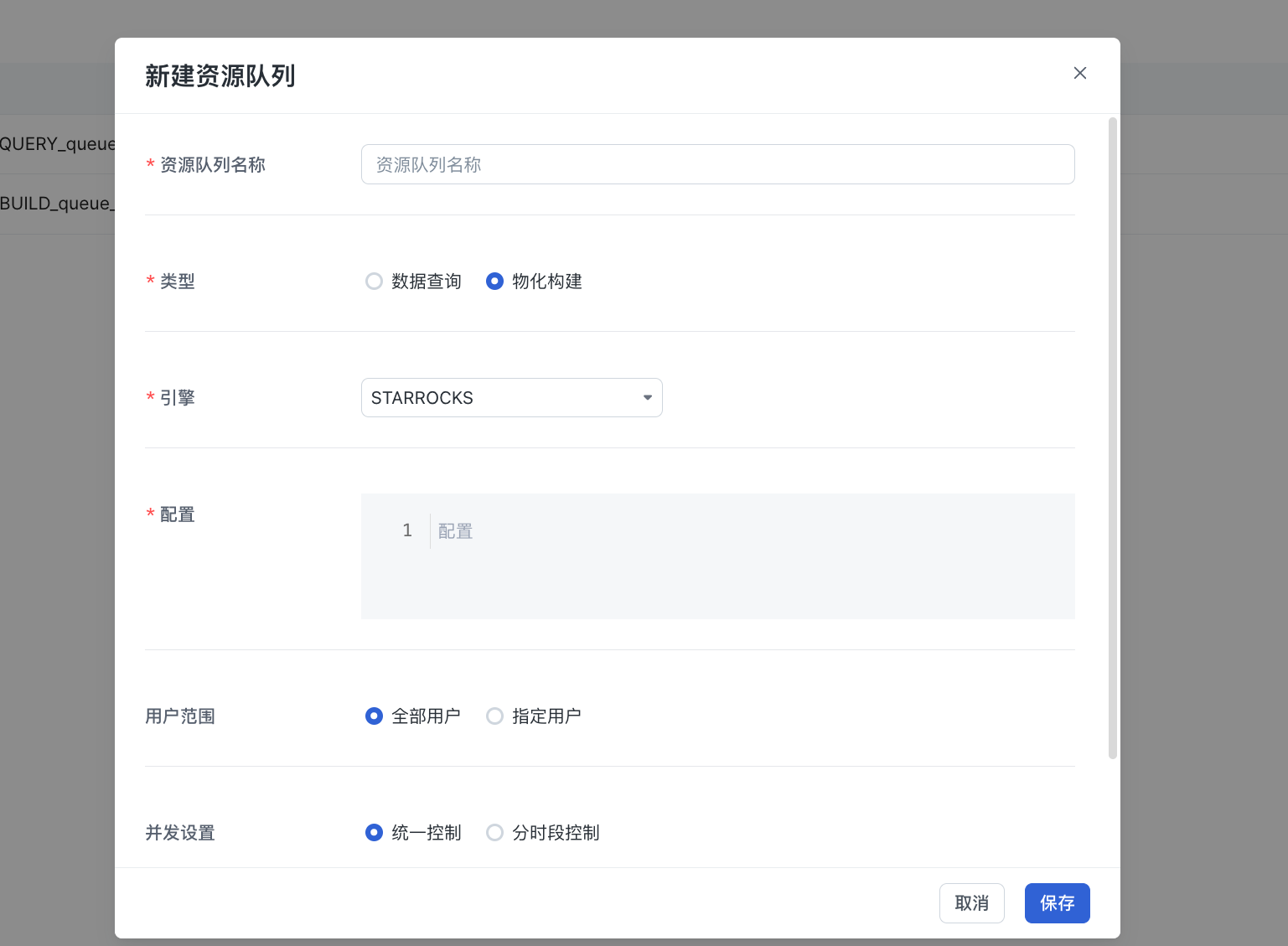This screenshot has height=946, width=1288.
Task: Click the 资源队列名称 text field
Action: pos(717,164)
